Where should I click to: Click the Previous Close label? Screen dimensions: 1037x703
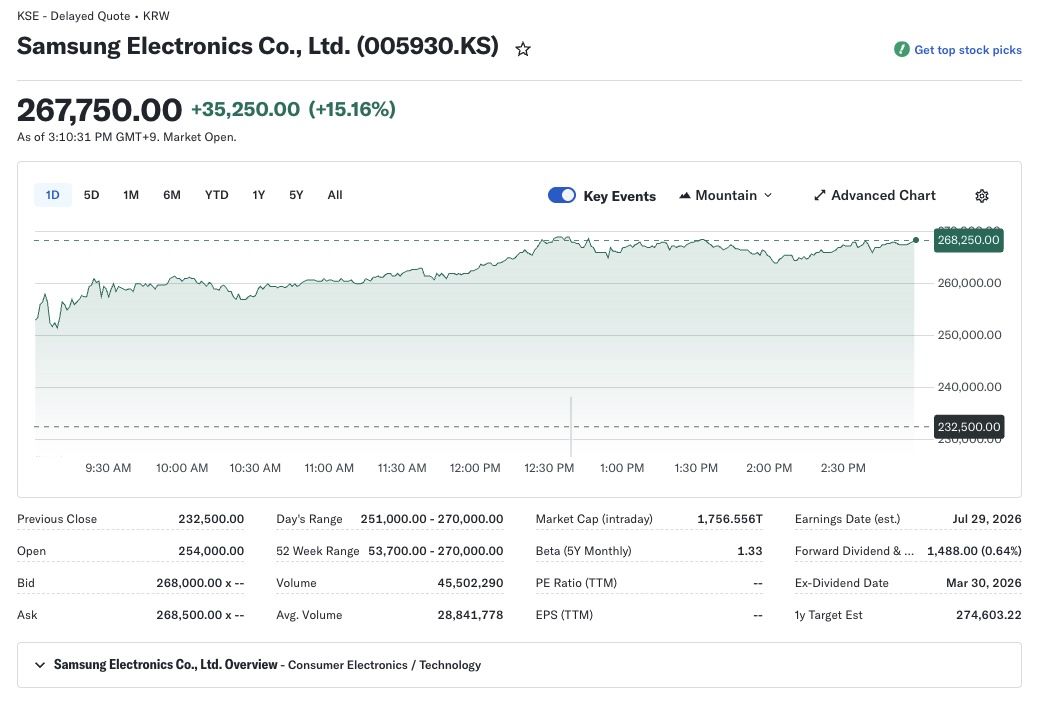click(x=57, y=519)
